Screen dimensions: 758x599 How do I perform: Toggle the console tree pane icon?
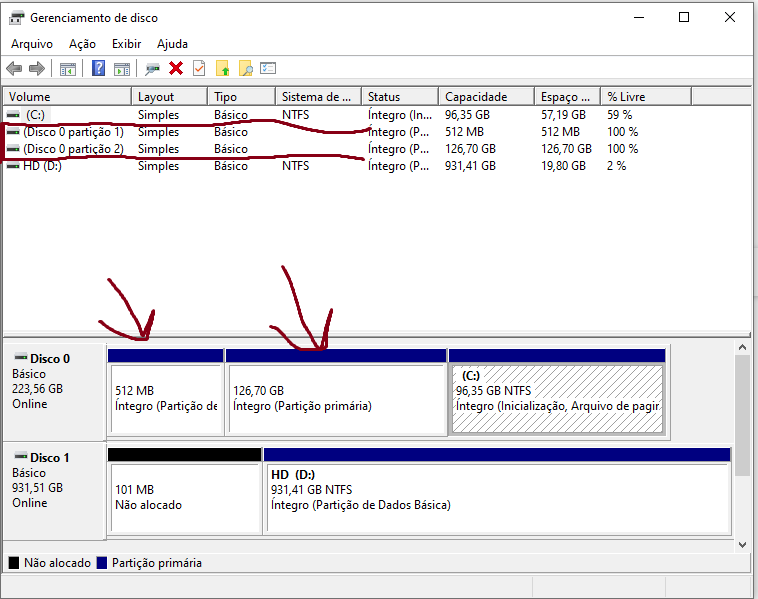[68, 69]
